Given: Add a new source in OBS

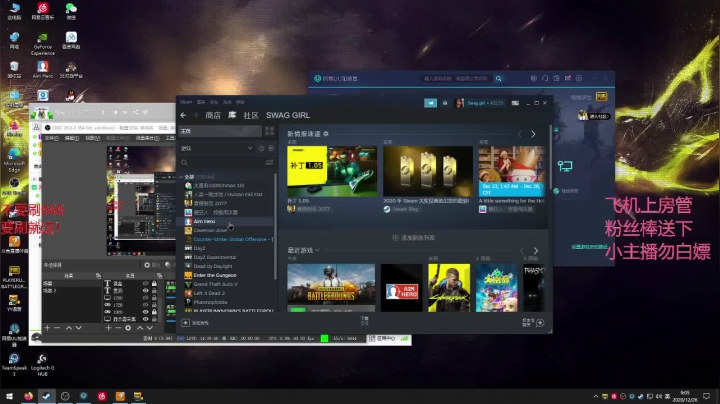Looking at the screenshot, I should (108, 328).
